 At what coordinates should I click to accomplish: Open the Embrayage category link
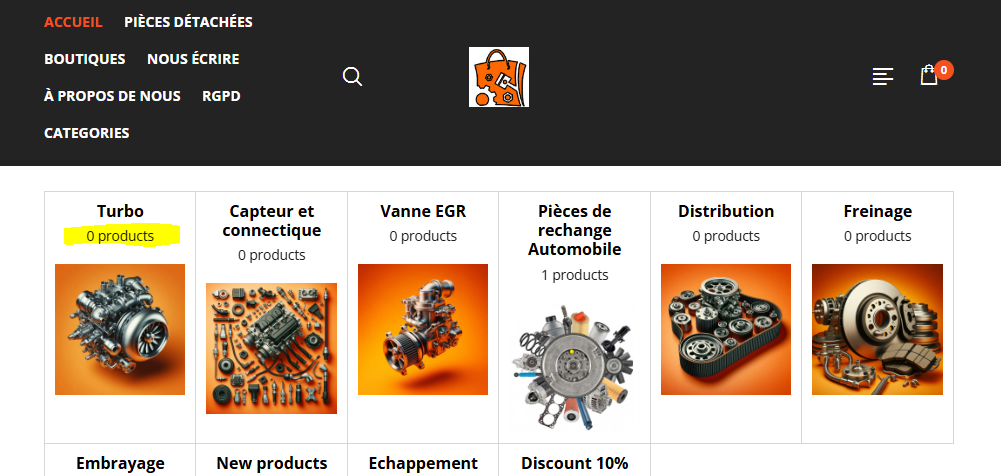coord(120,463)
